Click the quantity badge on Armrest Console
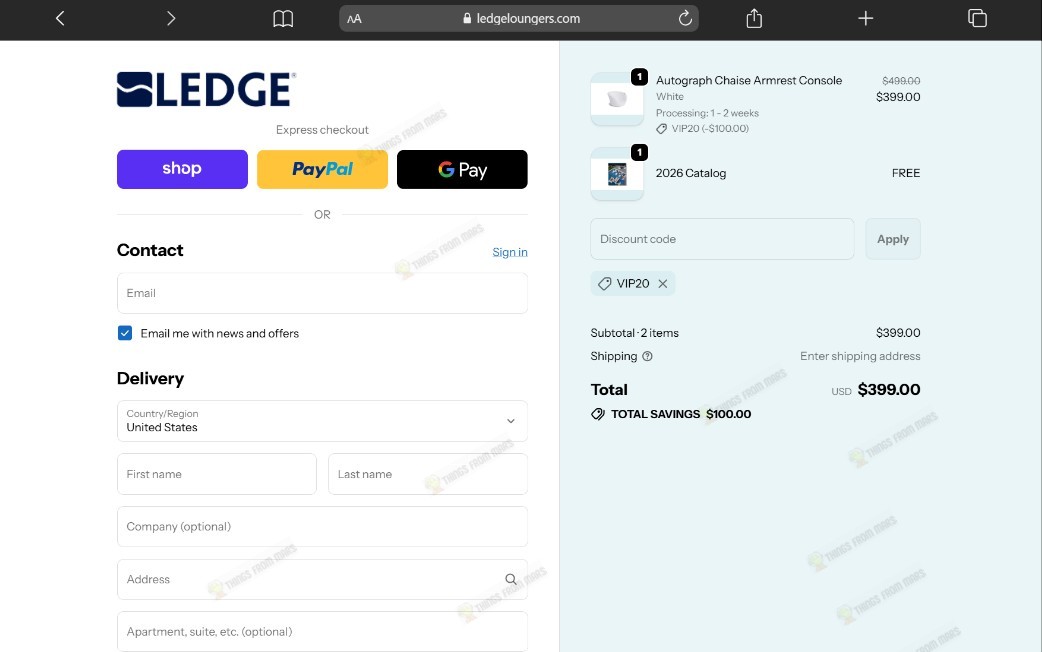The image size is (1042, 652). (x=639, y=77)
